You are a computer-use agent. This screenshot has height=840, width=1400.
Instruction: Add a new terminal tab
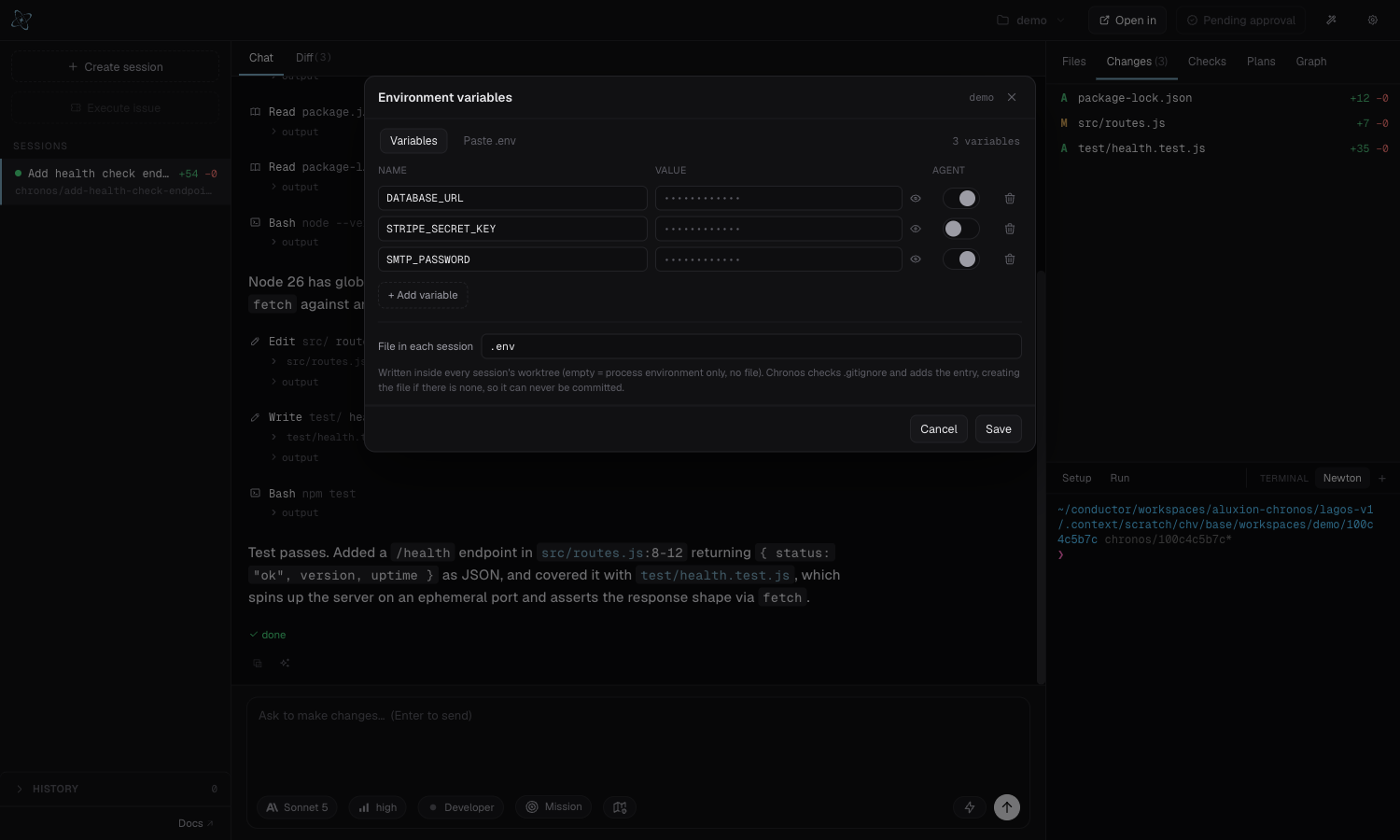click(x=1382, y=479)
